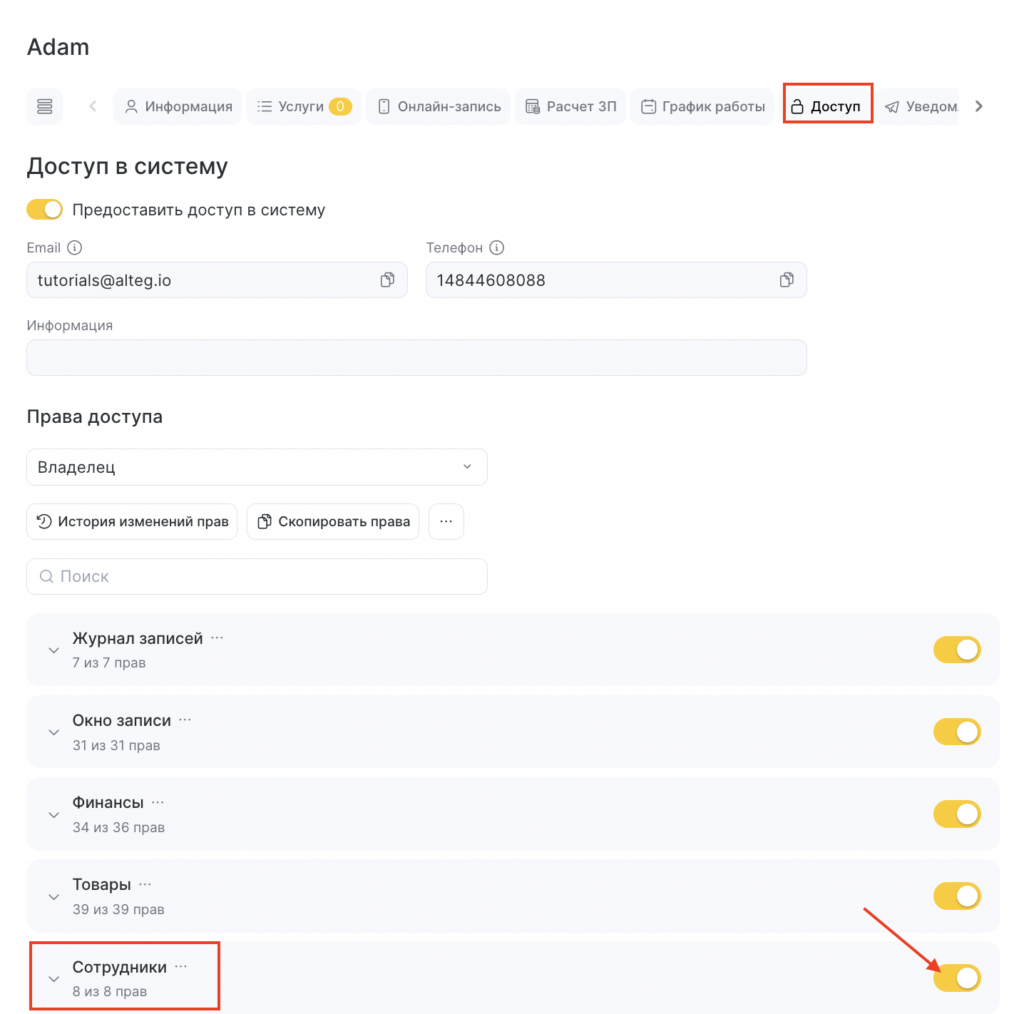The image size is (1024, 1014).
Task: Disable the Журнал записей permissions toggle
Action: pos(957,650)
